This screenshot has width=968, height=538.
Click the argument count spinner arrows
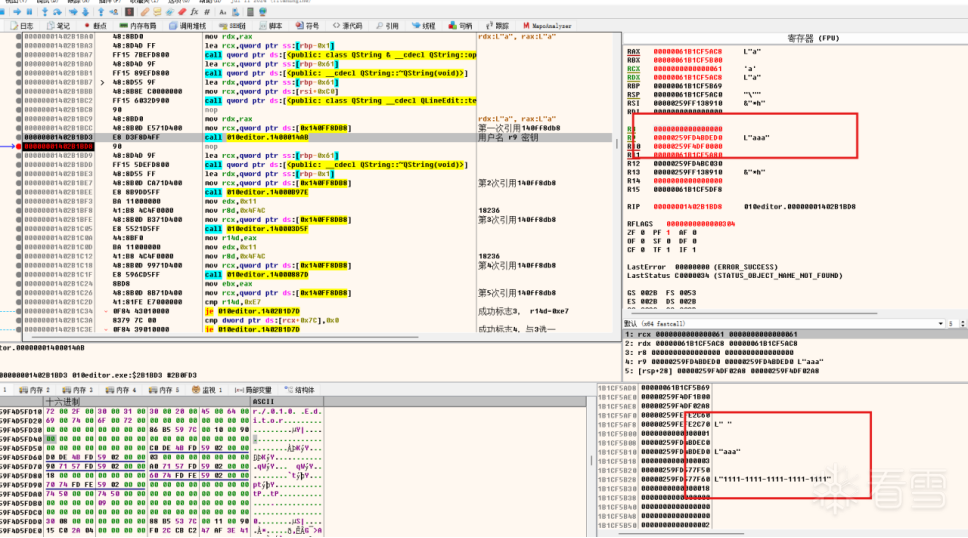[962, 324]
